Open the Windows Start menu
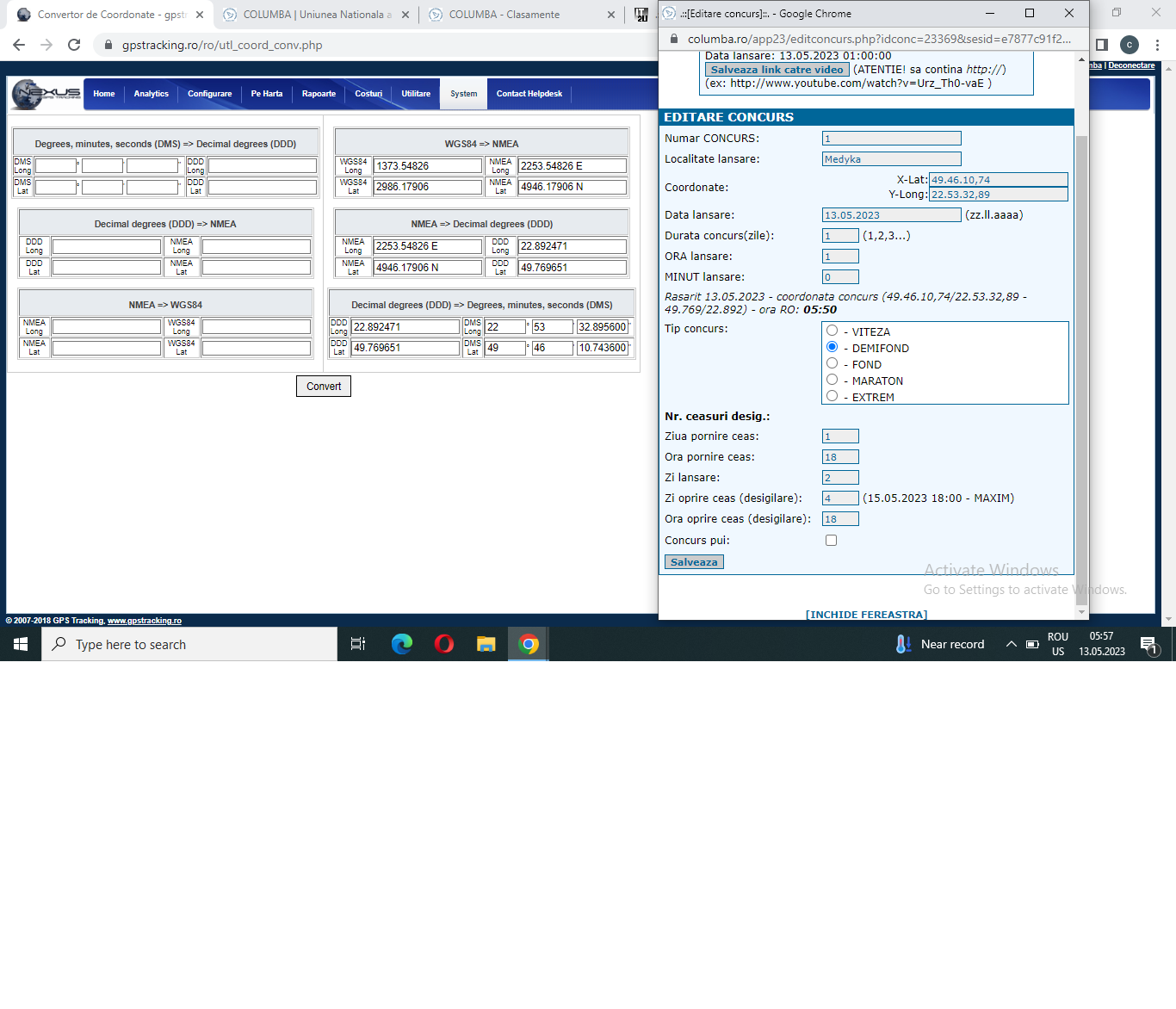The image size is (1176, 1009). tap(21, 644)
